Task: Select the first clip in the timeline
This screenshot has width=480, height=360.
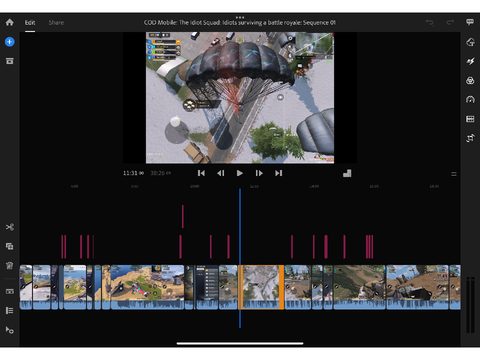Action: [26, 287]
